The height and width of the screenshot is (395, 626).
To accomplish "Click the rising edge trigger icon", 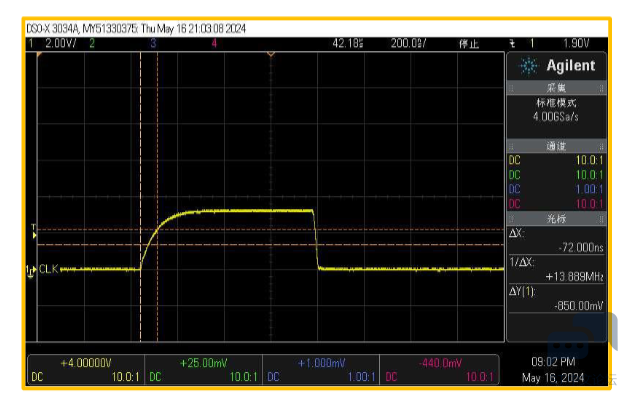I will (x=513, y=44).
